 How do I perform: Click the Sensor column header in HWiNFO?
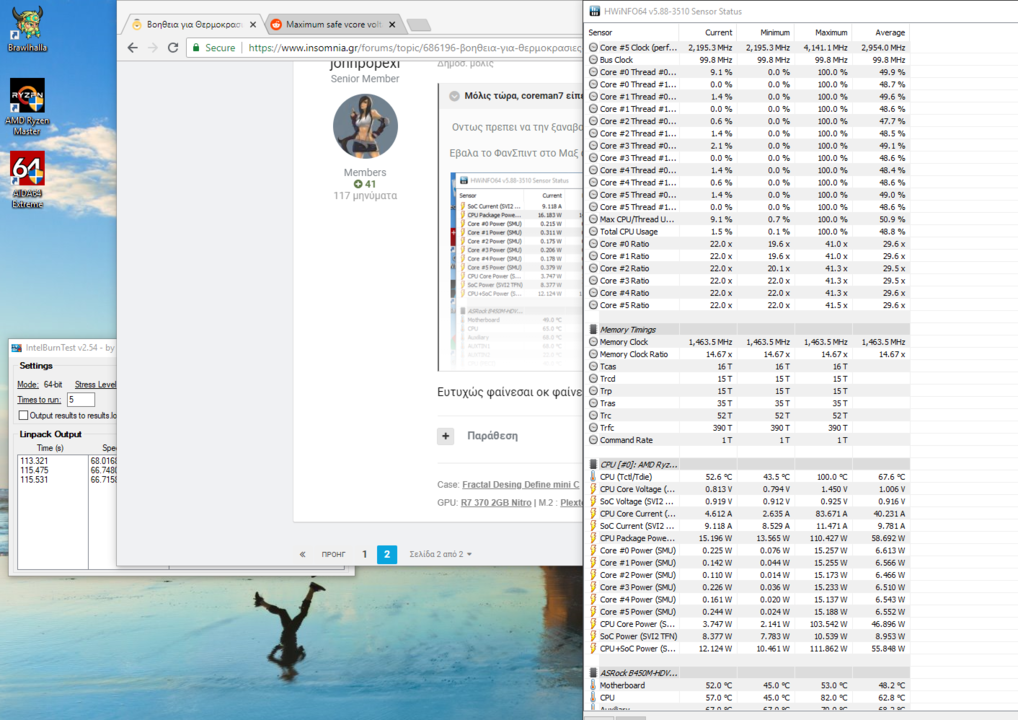[x=601, y=32]
